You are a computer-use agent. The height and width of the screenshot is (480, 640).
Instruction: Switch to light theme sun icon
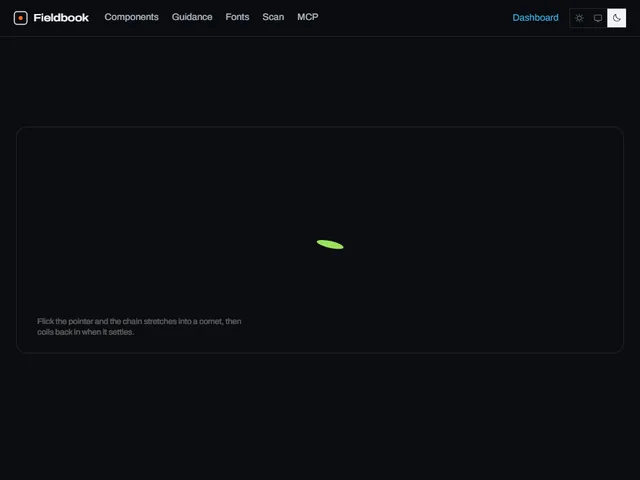(579, 18)
